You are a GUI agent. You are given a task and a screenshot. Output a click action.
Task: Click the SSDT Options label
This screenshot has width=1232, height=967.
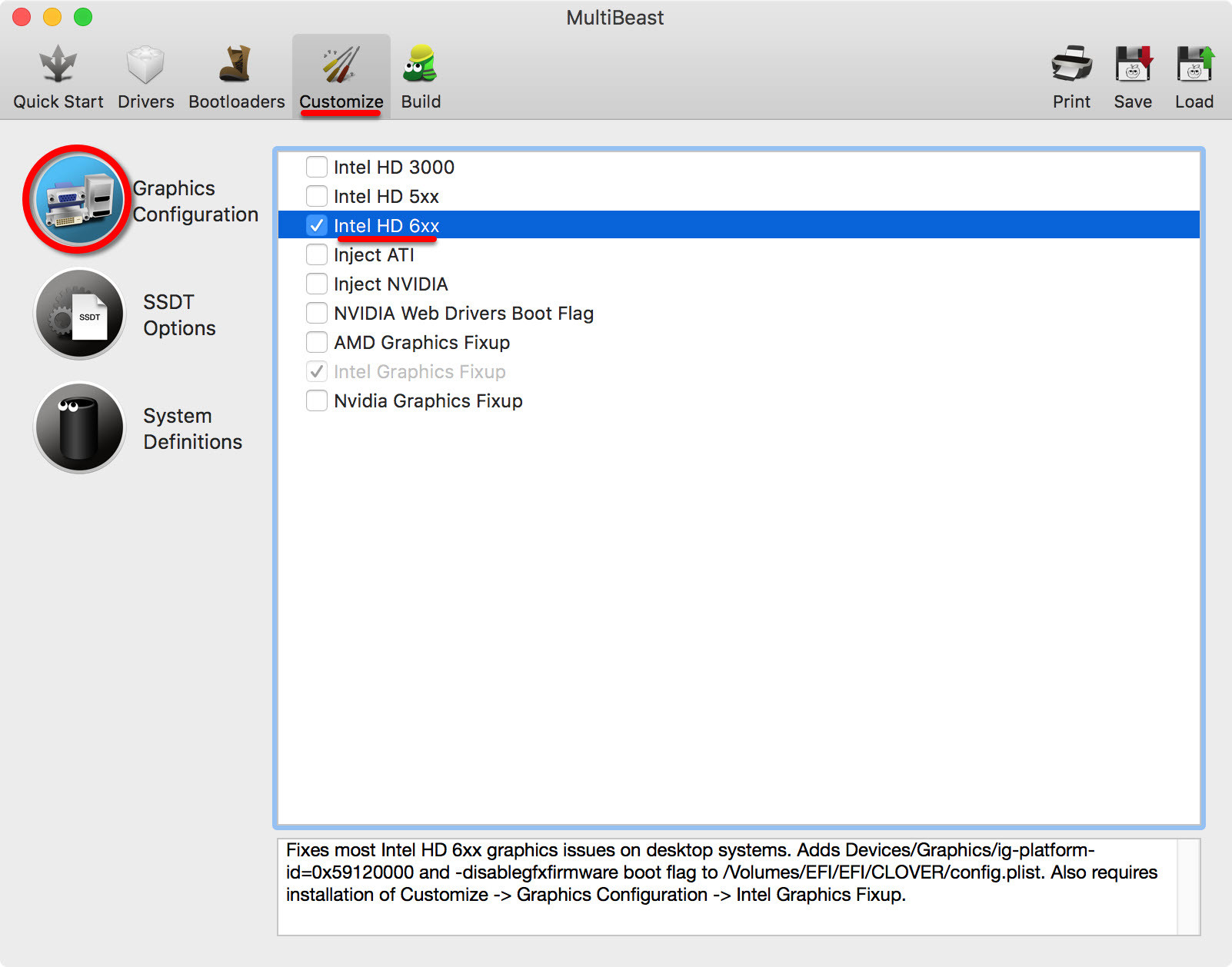179,315
